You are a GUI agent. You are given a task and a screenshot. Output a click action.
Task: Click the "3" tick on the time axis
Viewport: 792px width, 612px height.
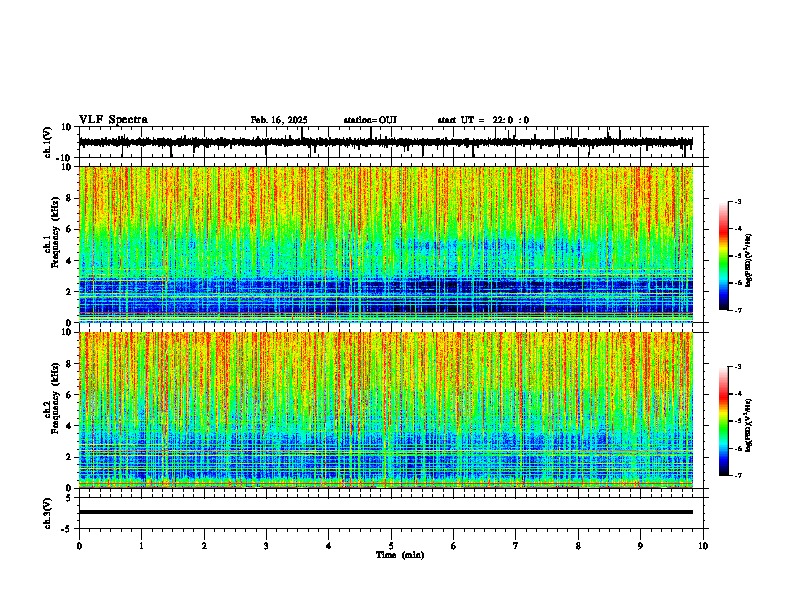(266, 546)
